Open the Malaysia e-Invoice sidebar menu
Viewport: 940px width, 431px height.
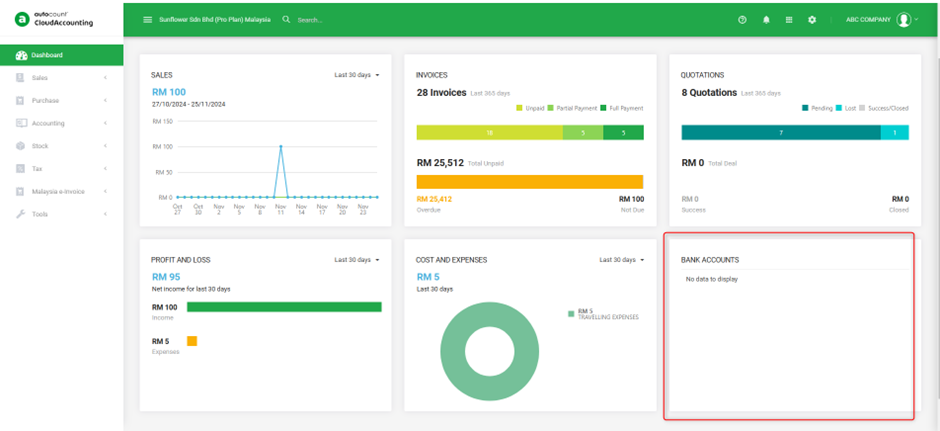pyautogui.click(x=62, y=192)
